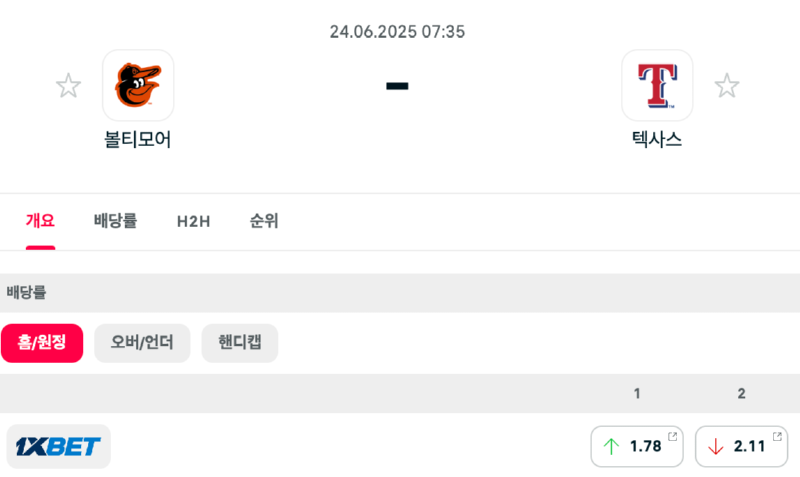Screen dimensions: 800x477
Task: Open the Texas Rangers team logo
Action: [657, 85]
